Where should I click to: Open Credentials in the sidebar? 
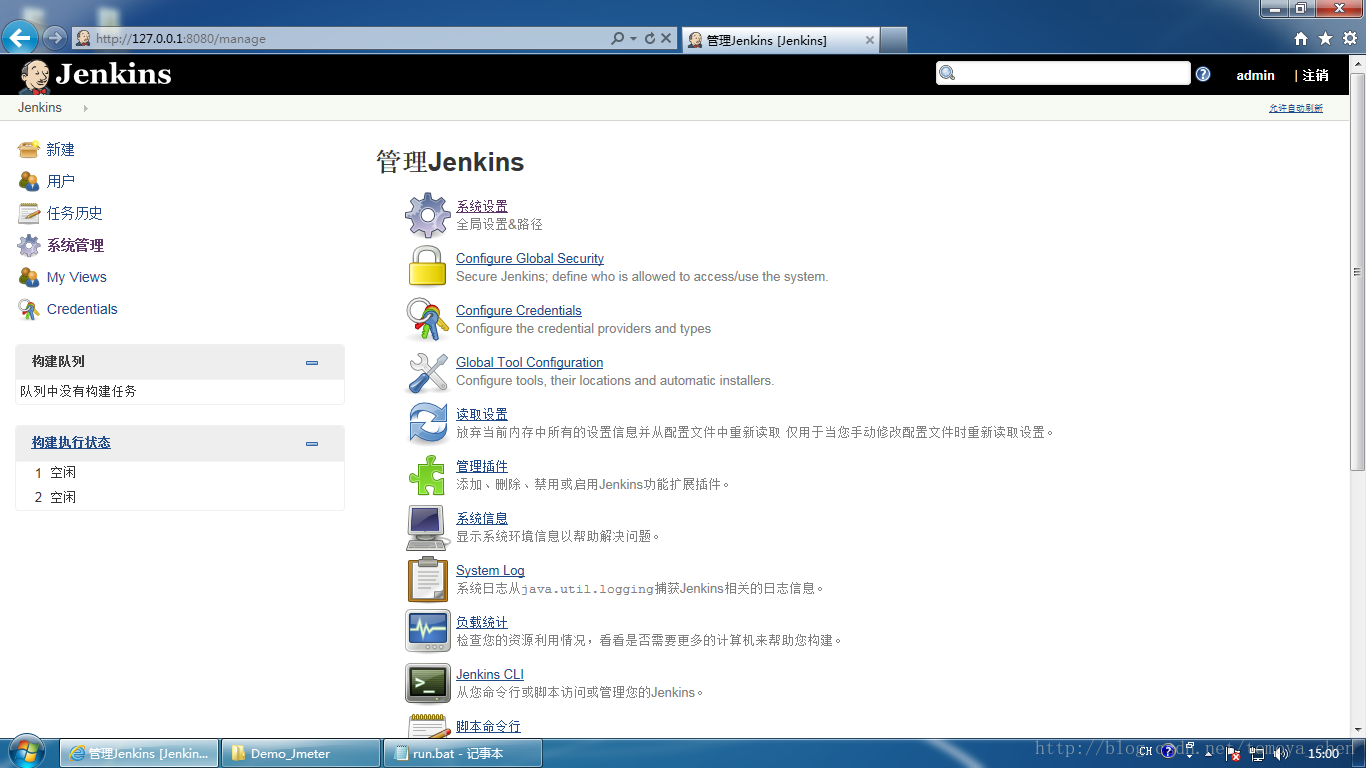point(82,309)
